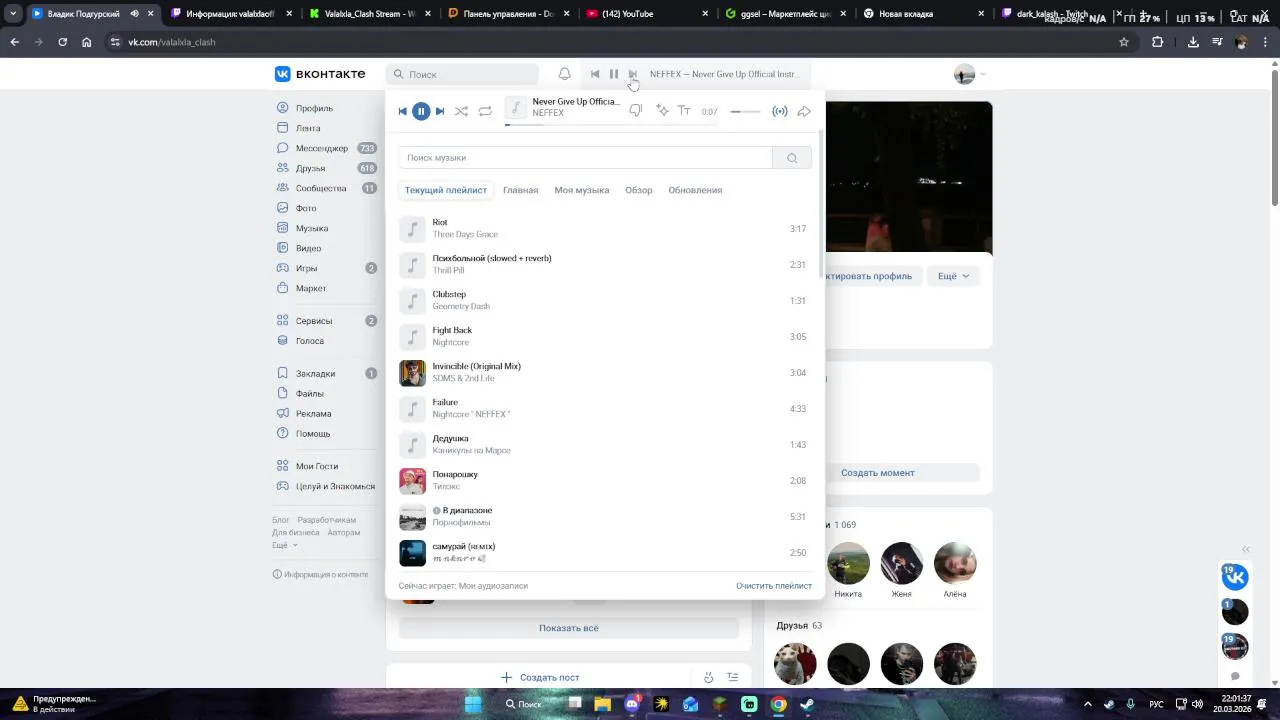The width and height of the screenshot is (1280, 720).
Task: Open Профиль in the left sidebar
Action: click(x=314, y=108)
